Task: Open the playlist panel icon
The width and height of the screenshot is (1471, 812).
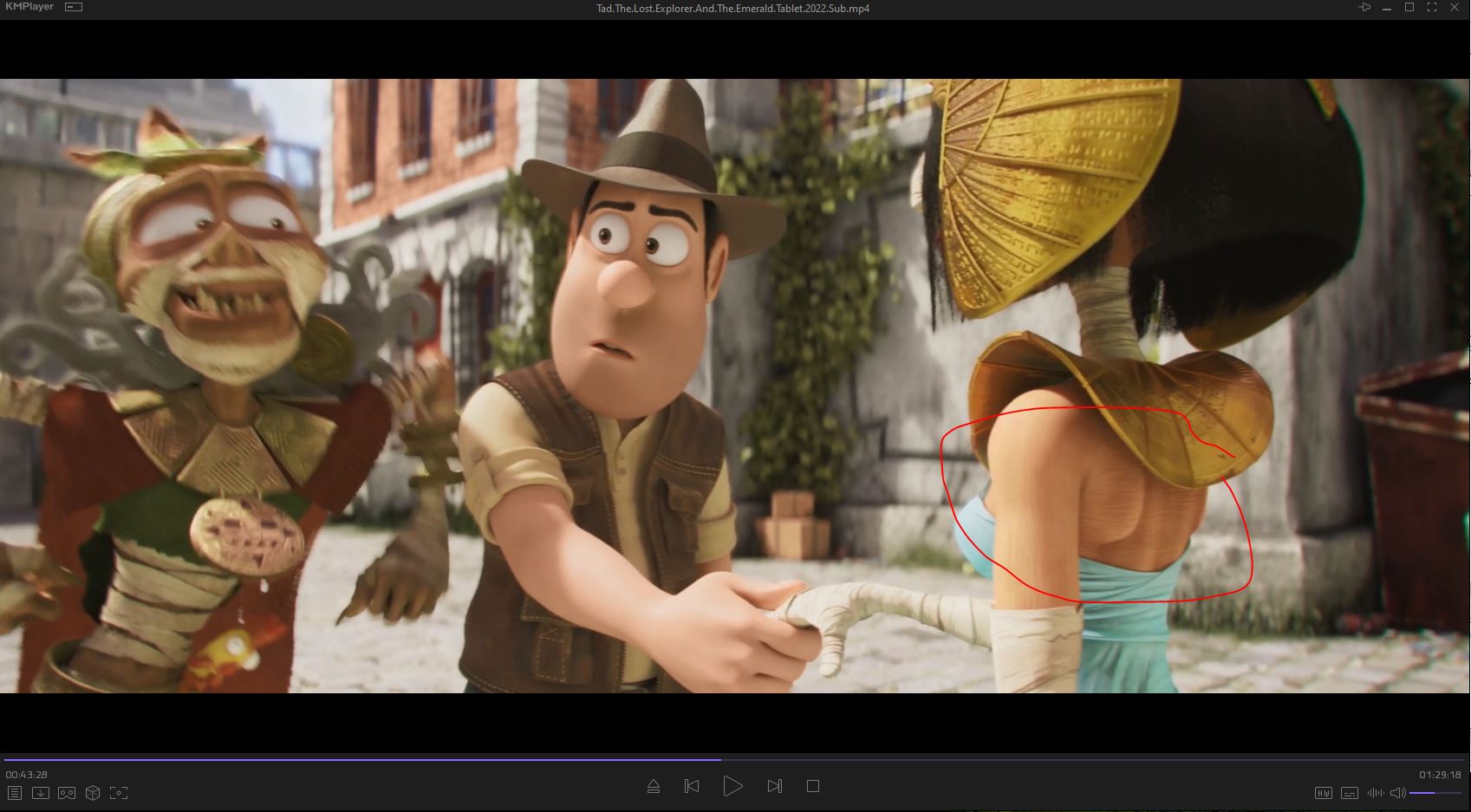Action: 14,793
